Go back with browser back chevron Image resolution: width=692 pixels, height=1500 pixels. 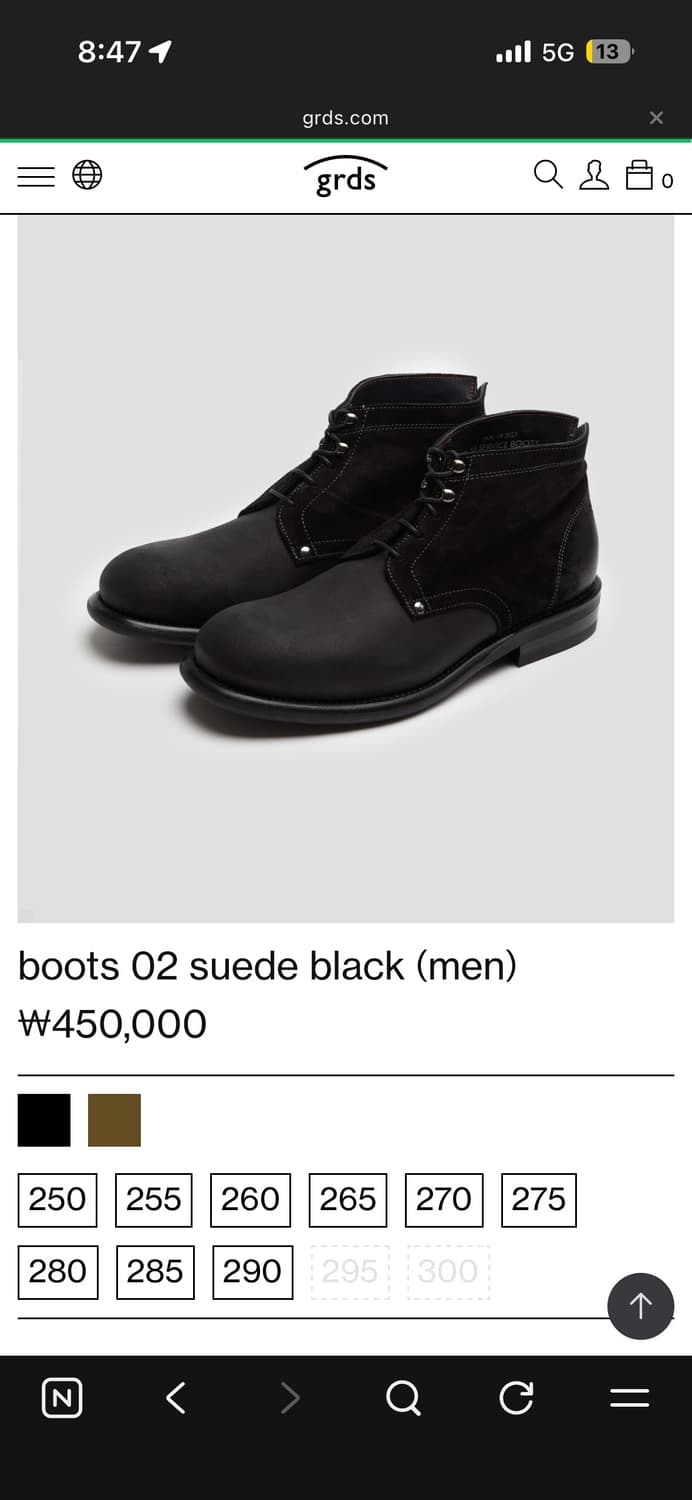(x=176, y=1397)
